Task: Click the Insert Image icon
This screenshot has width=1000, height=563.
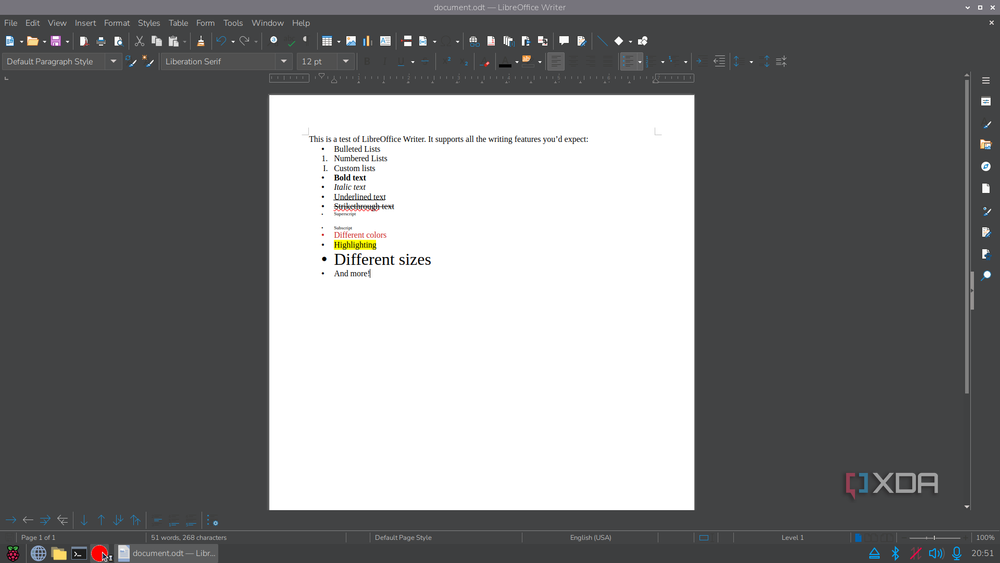Action: click(351, 41)
